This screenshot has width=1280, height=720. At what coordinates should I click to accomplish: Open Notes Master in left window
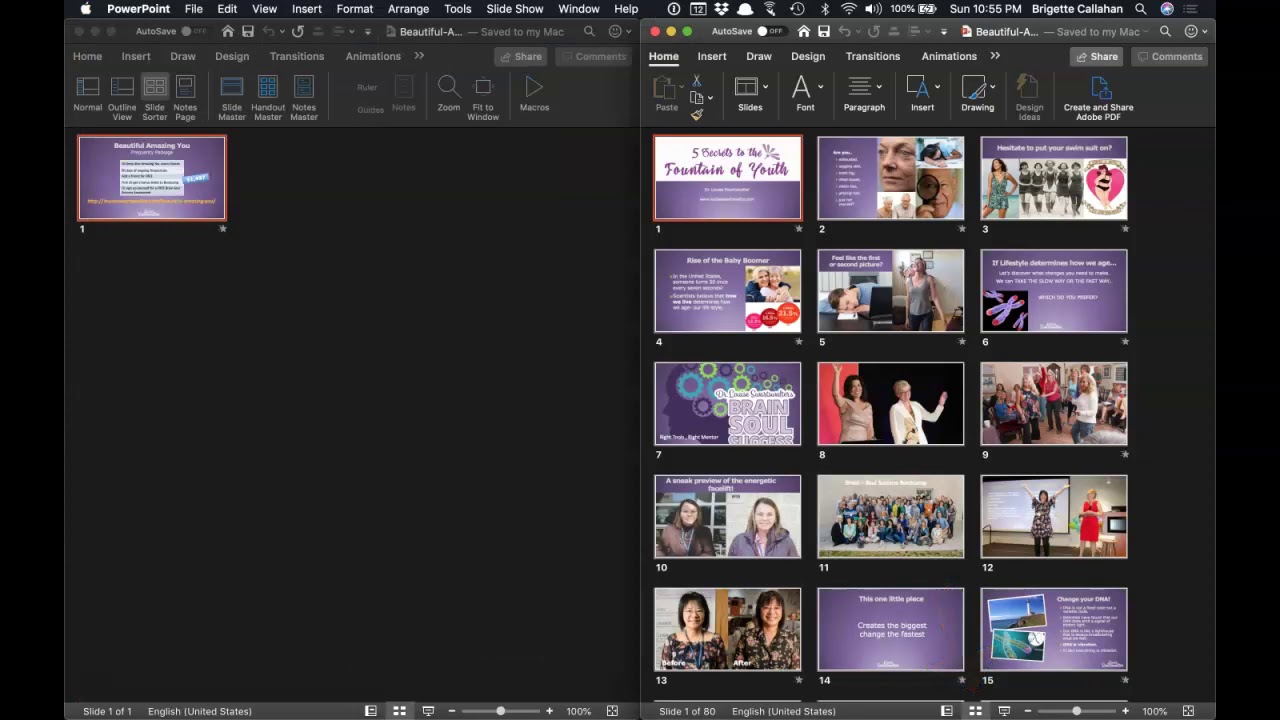pyautogui.click(x=304, y=97)
